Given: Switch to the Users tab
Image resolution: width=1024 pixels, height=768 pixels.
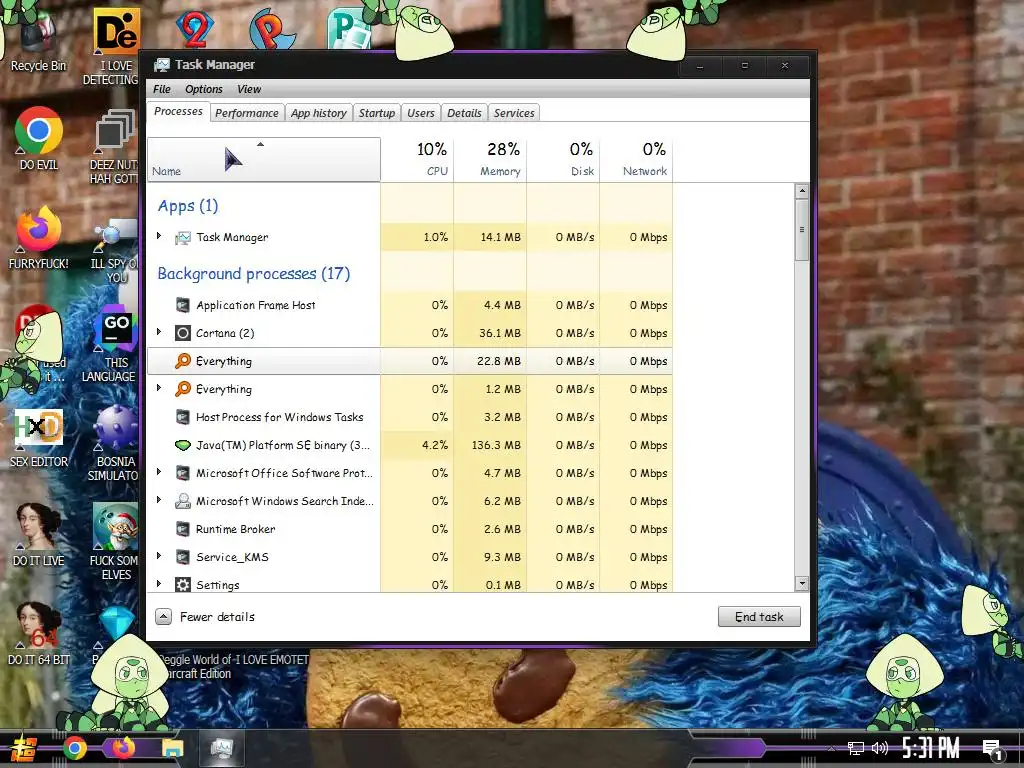Looking at the screenshot, I should click(x=421, y=113).
